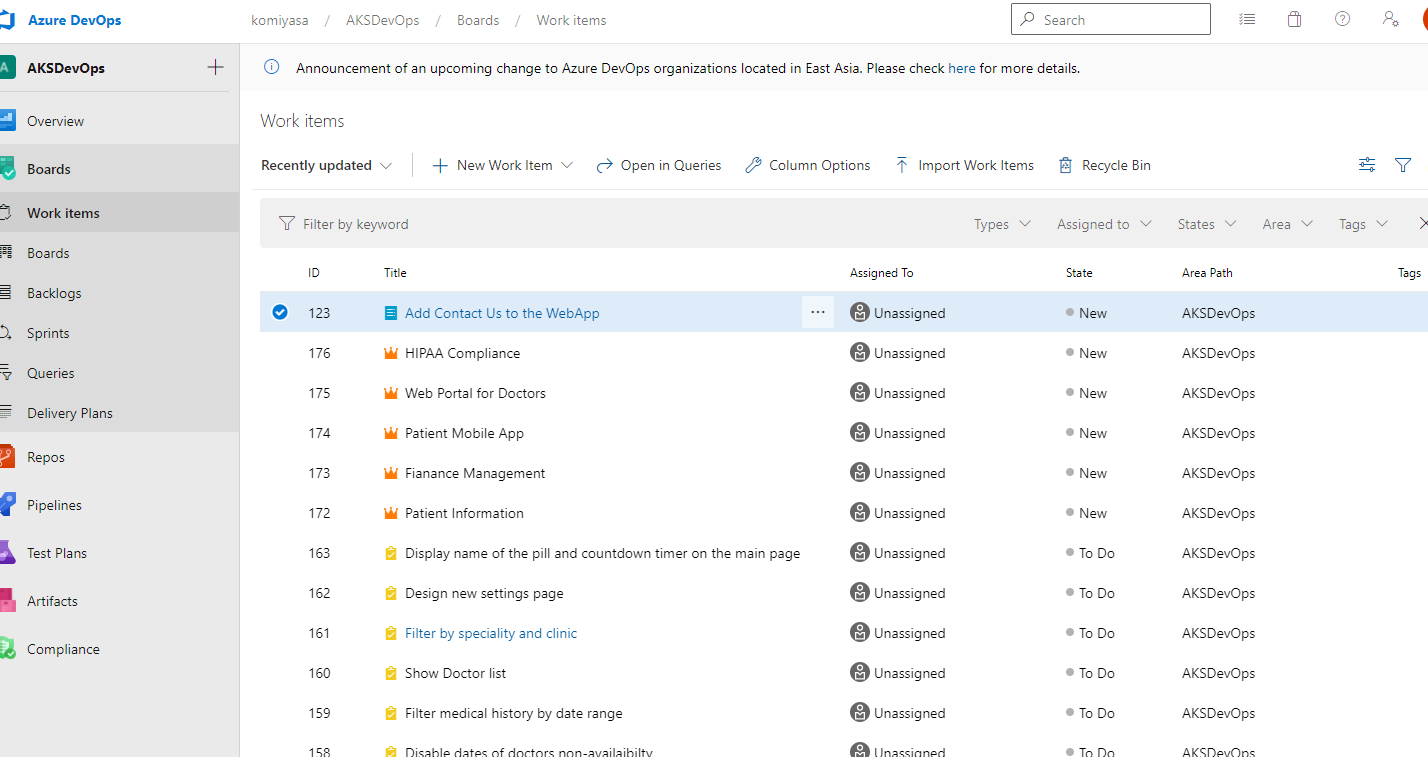
Task: Open the Types filter dropdown
Action: (1002, 224)
